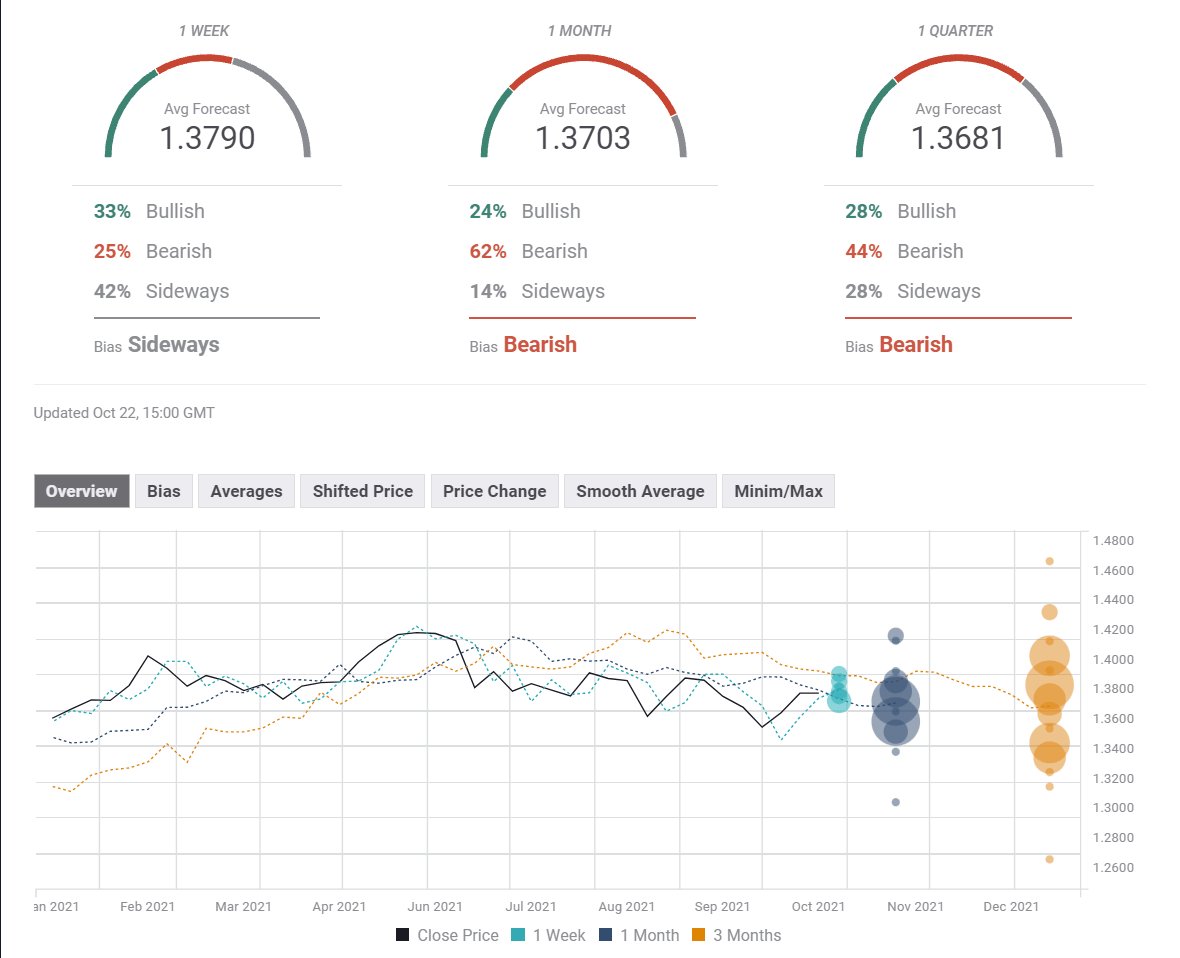1180x958 pixels.
Task: Toggle the 1 Month legend series
Action: 638,935
